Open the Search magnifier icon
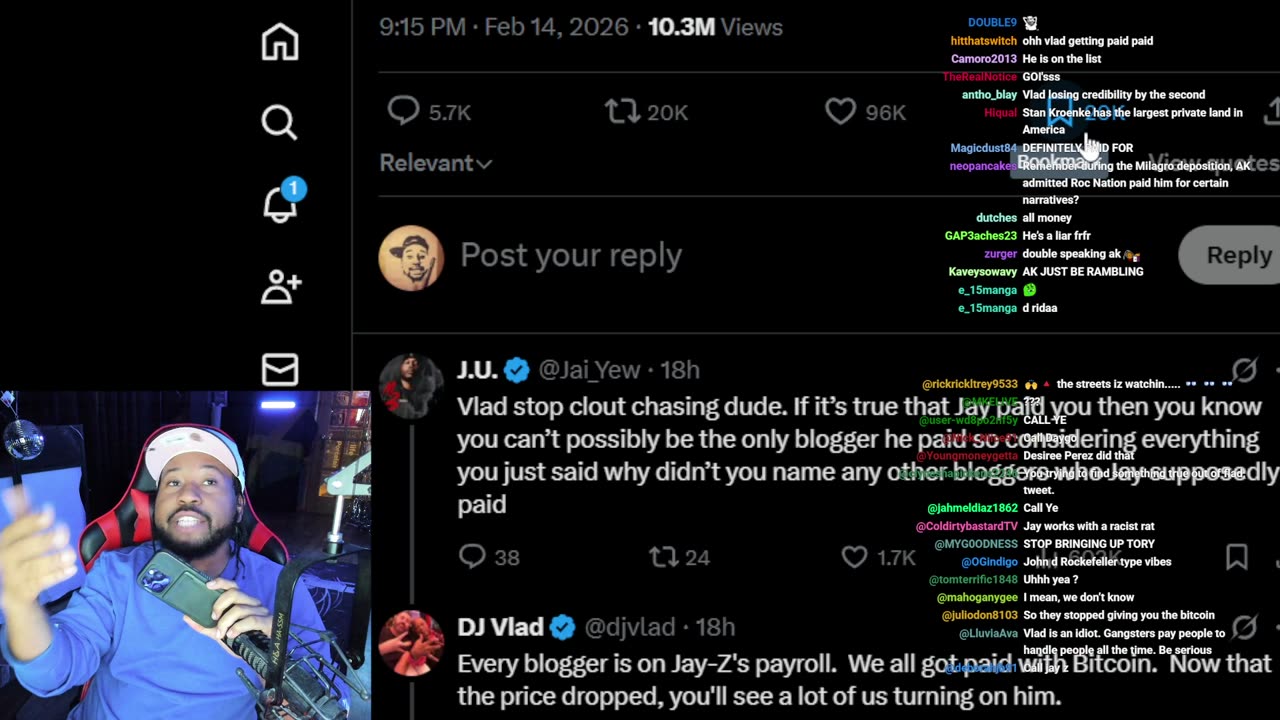 pyautogui.click(x=280, y=123)
